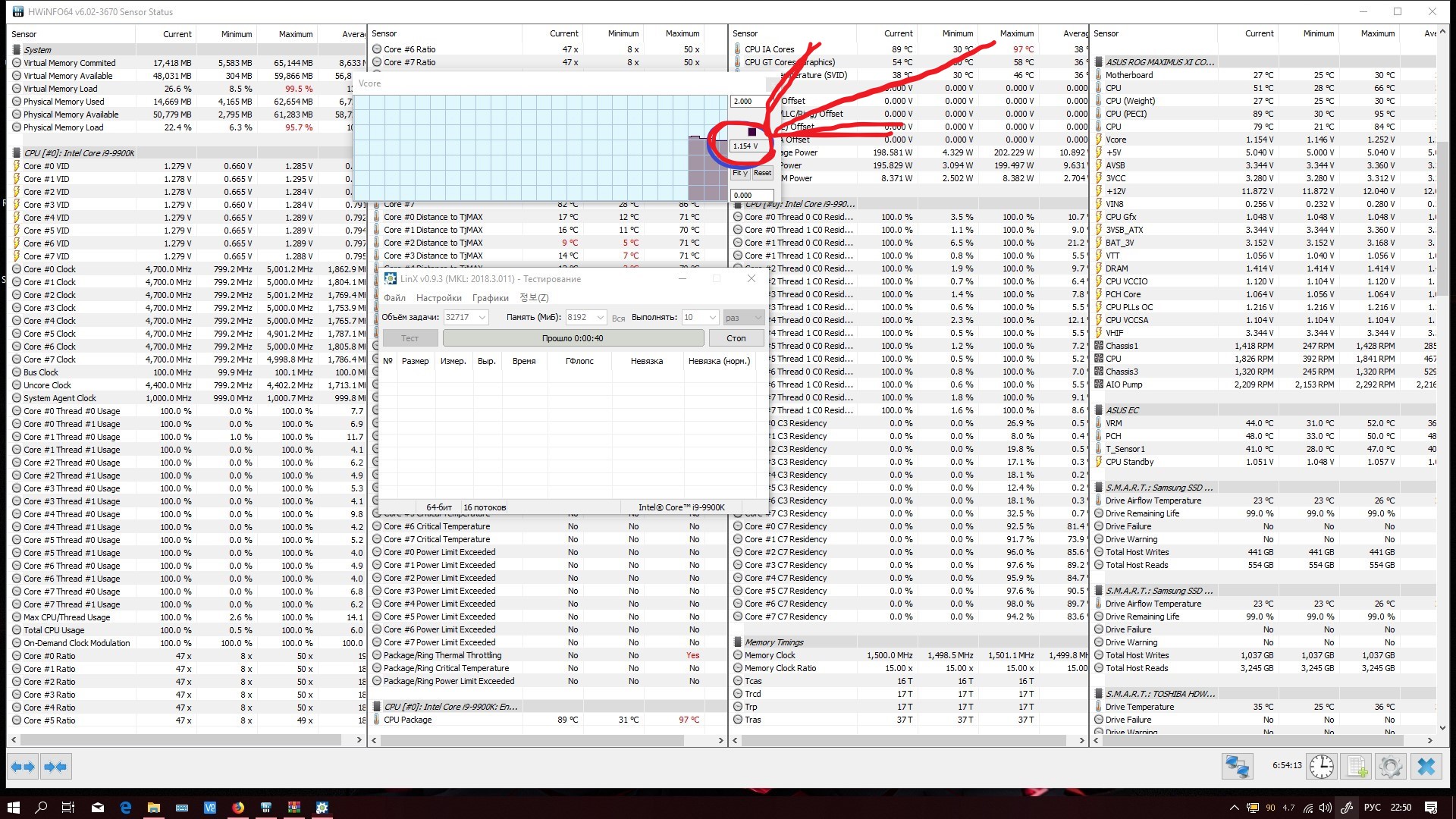
Task: Open the Графики menu in LinX
Action: point(490,298)
